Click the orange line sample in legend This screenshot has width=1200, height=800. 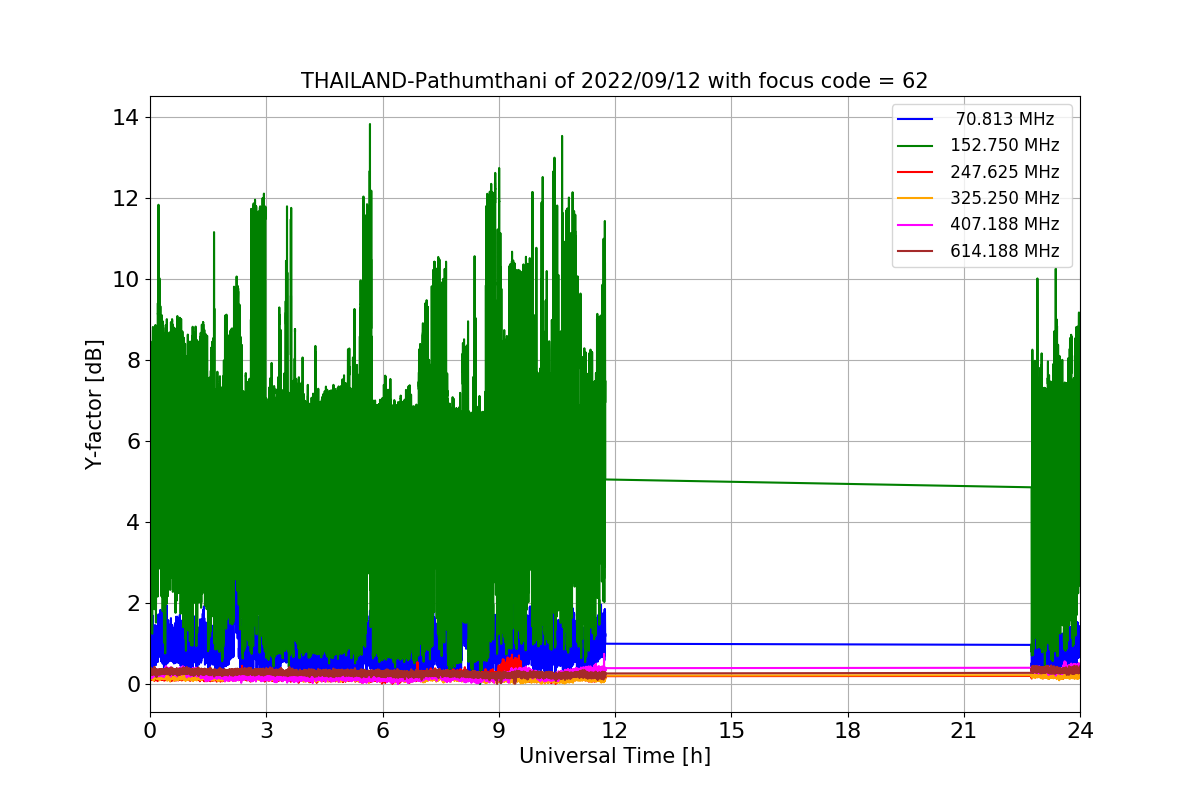click(916, 198)
